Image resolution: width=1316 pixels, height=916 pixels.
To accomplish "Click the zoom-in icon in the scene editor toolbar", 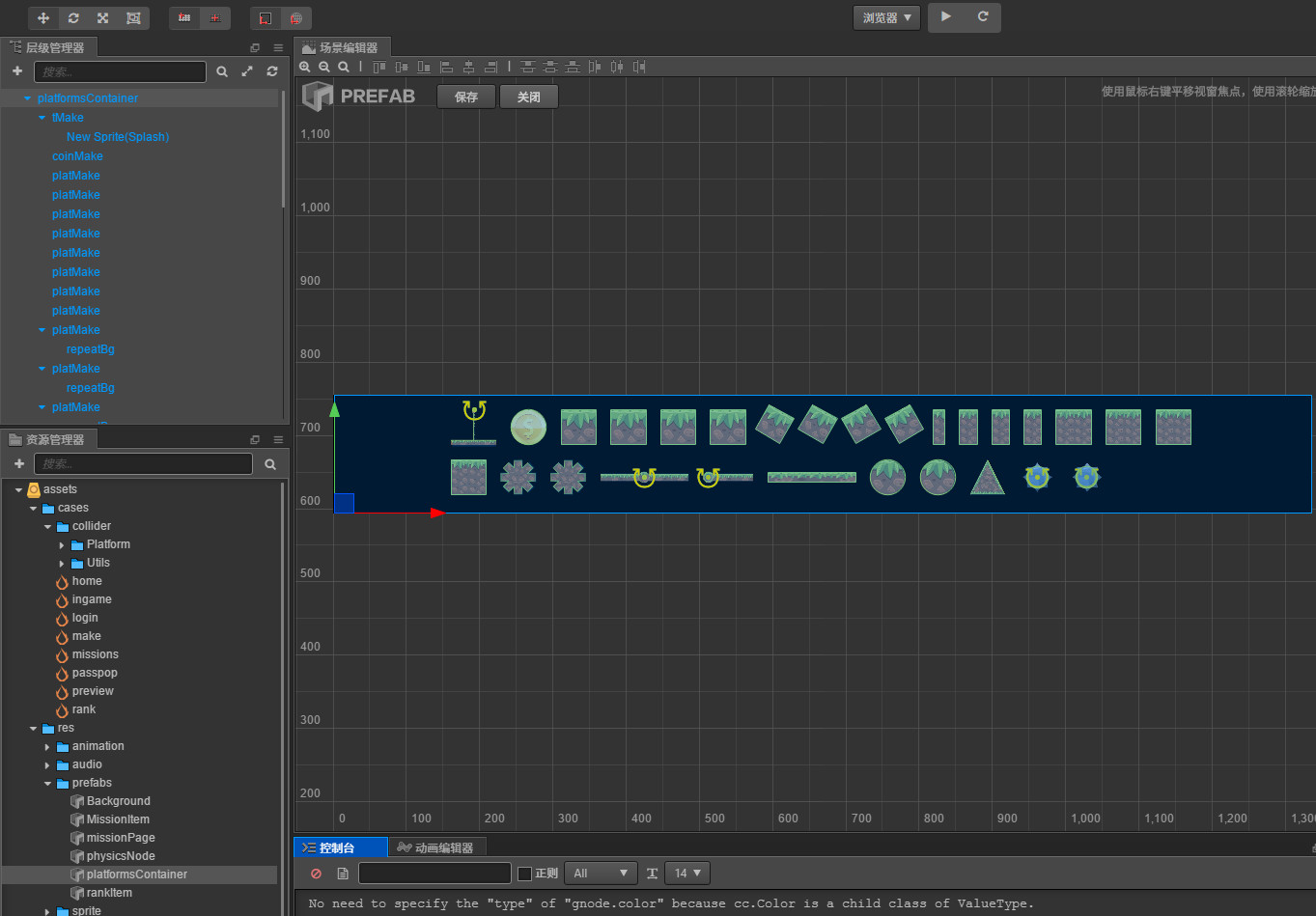I will (x=305, y=67).
